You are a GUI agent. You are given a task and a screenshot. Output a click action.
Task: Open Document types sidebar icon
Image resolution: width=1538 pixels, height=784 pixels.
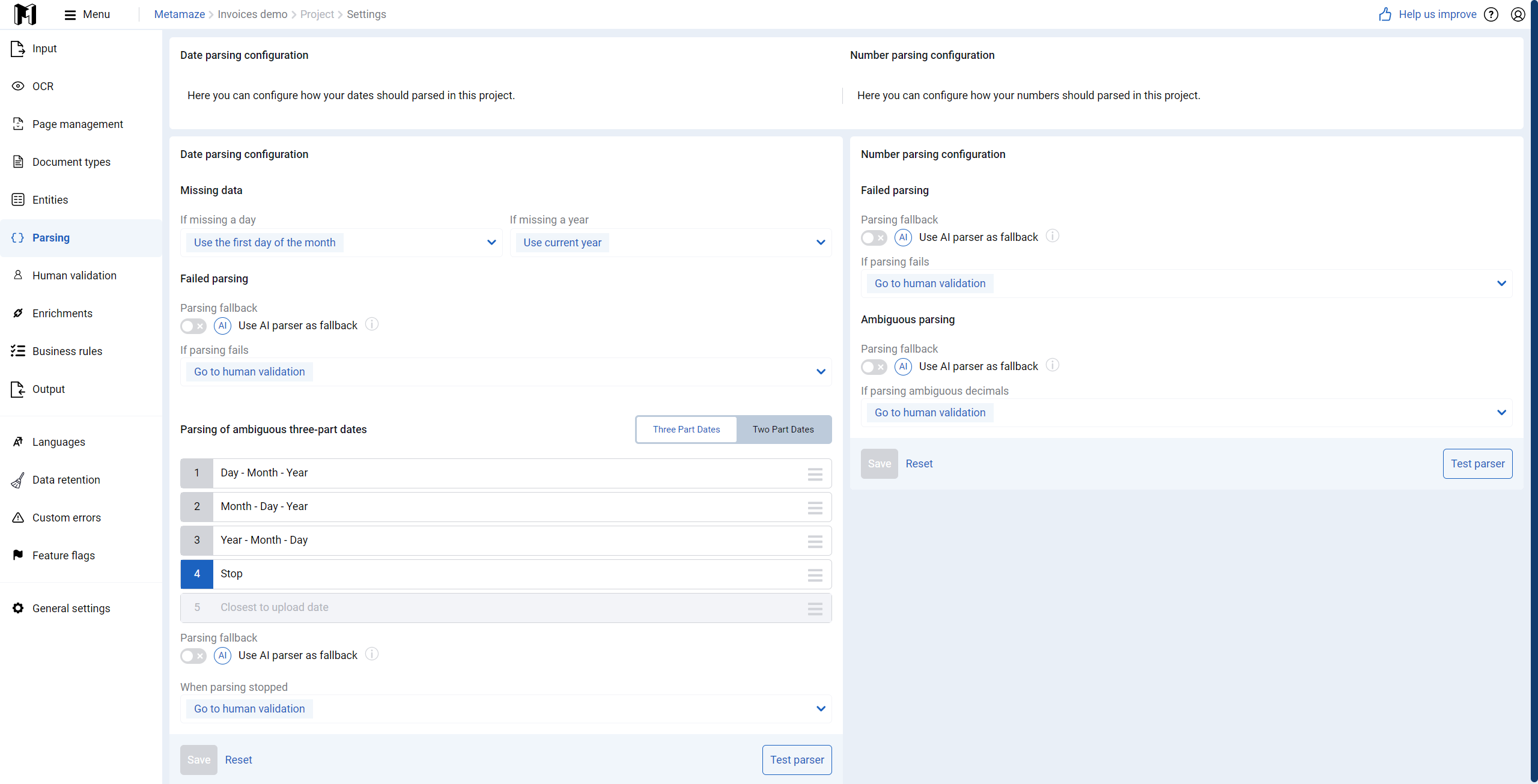click(18, 162)
